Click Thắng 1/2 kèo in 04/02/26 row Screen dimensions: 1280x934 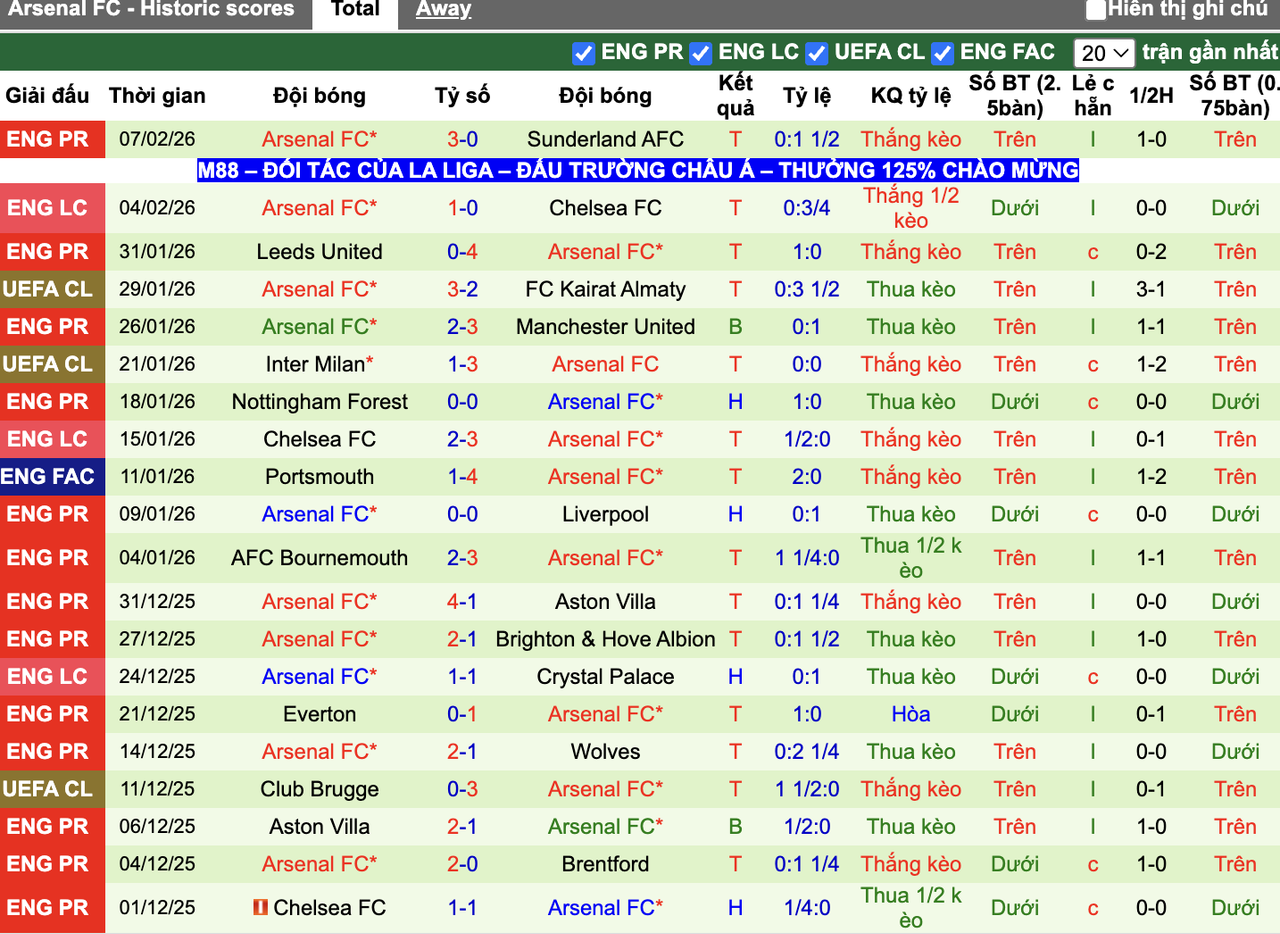pos(911,208)
